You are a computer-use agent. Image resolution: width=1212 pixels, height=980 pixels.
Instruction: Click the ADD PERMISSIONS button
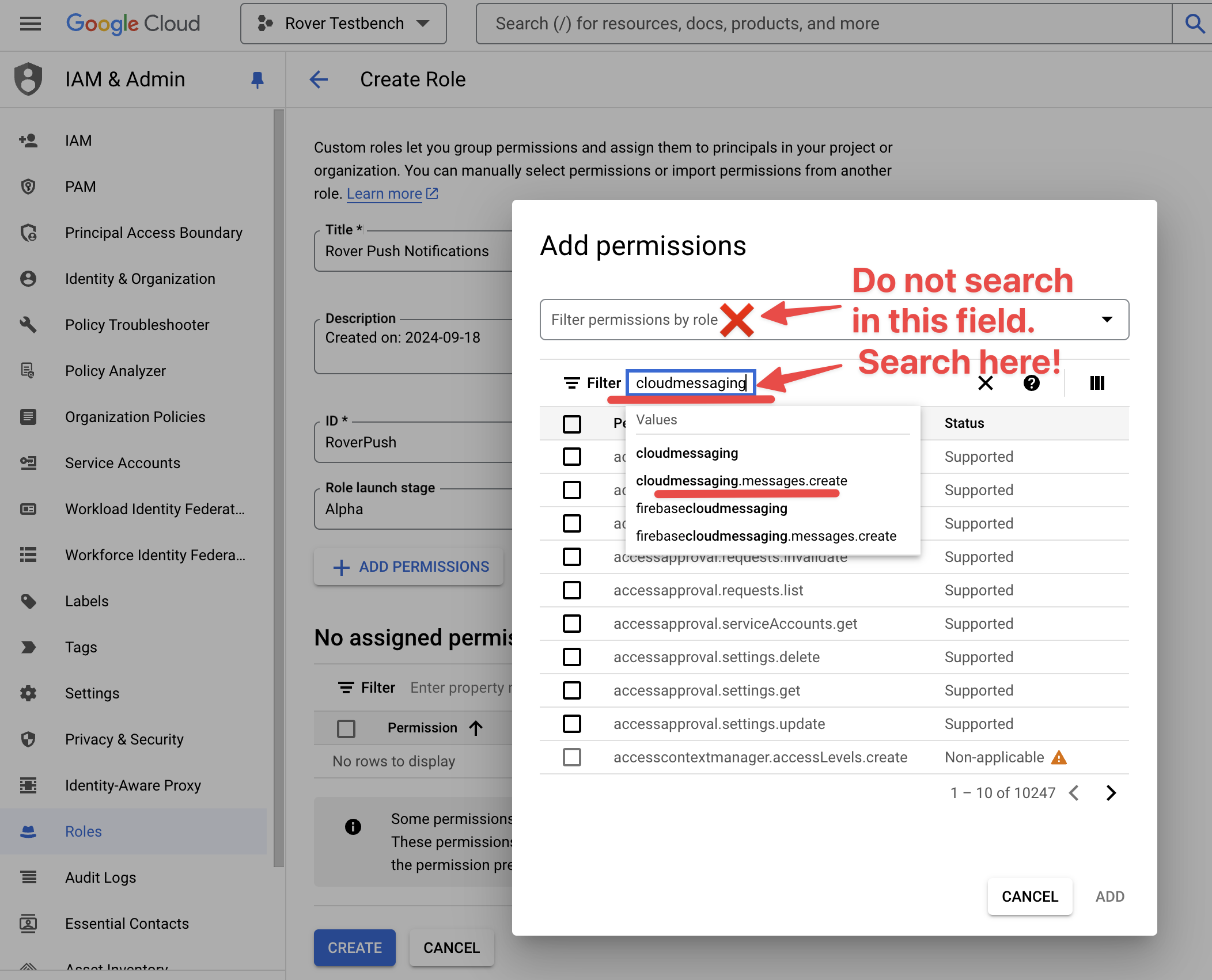409,567
